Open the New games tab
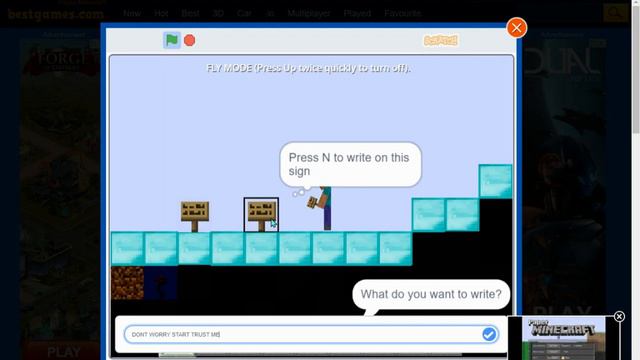The height and width of the screenshot is (360, 640). [x=132, y=13]
